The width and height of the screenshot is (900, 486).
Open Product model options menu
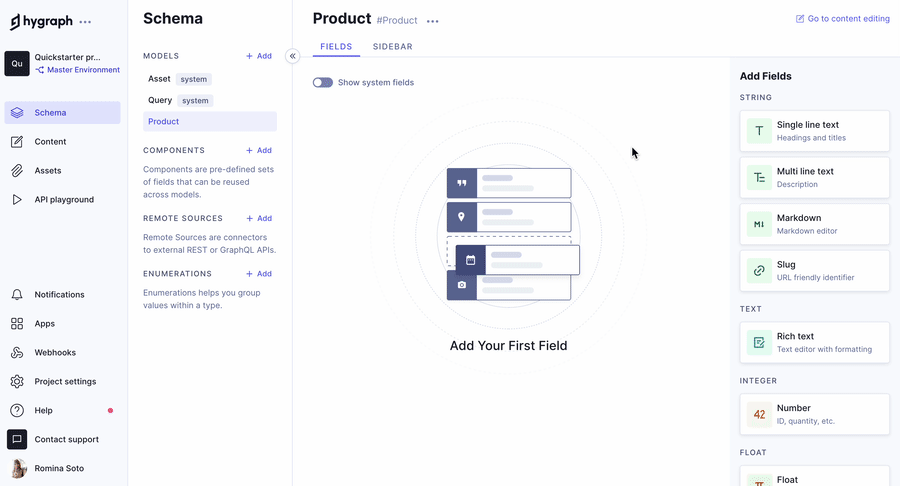coord(432,21)
